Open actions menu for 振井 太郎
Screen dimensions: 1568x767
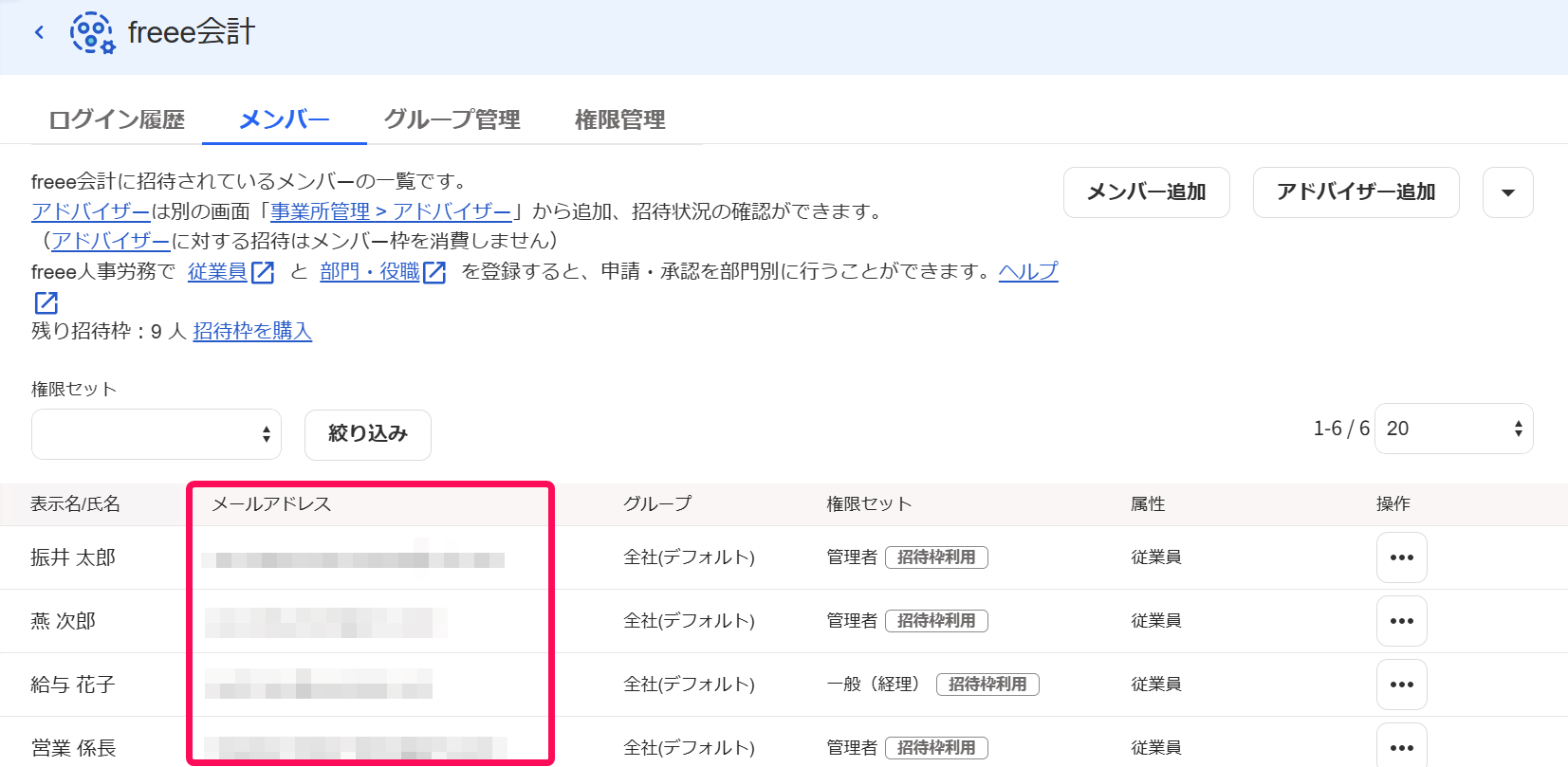click(x=1402, y=557)
